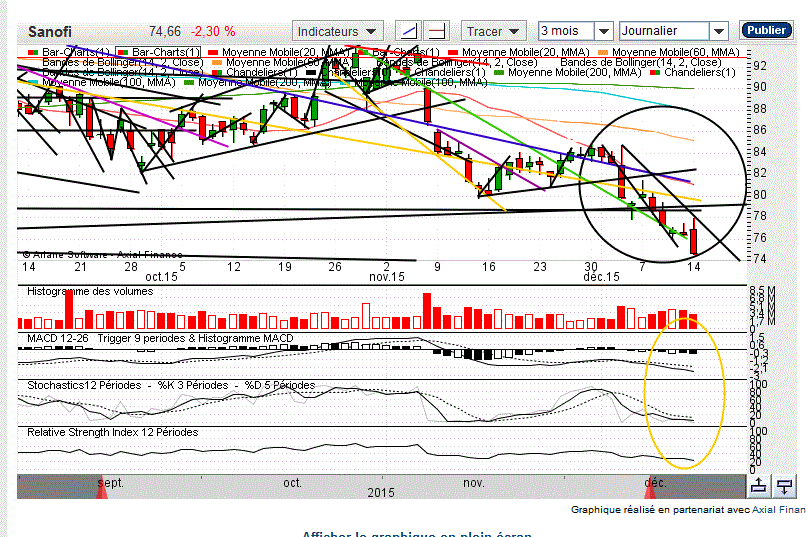Click the Stochastics12 Périodes indicator label
This screenshot has height=537, width=806.
[84, 385]
